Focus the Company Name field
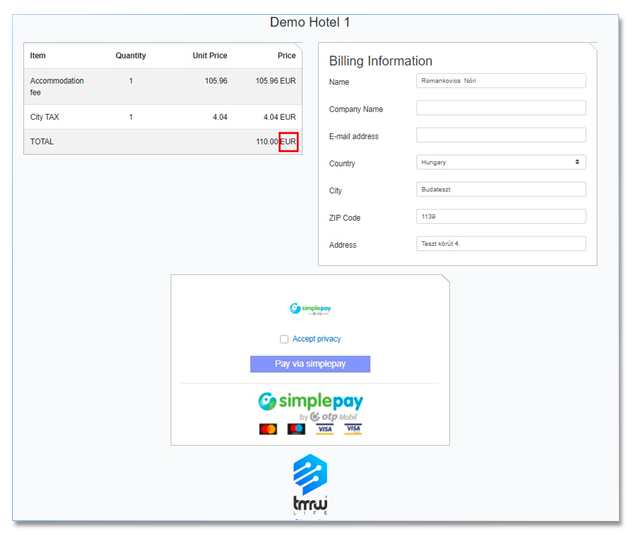638x535 pixels. tap(501, 108)
